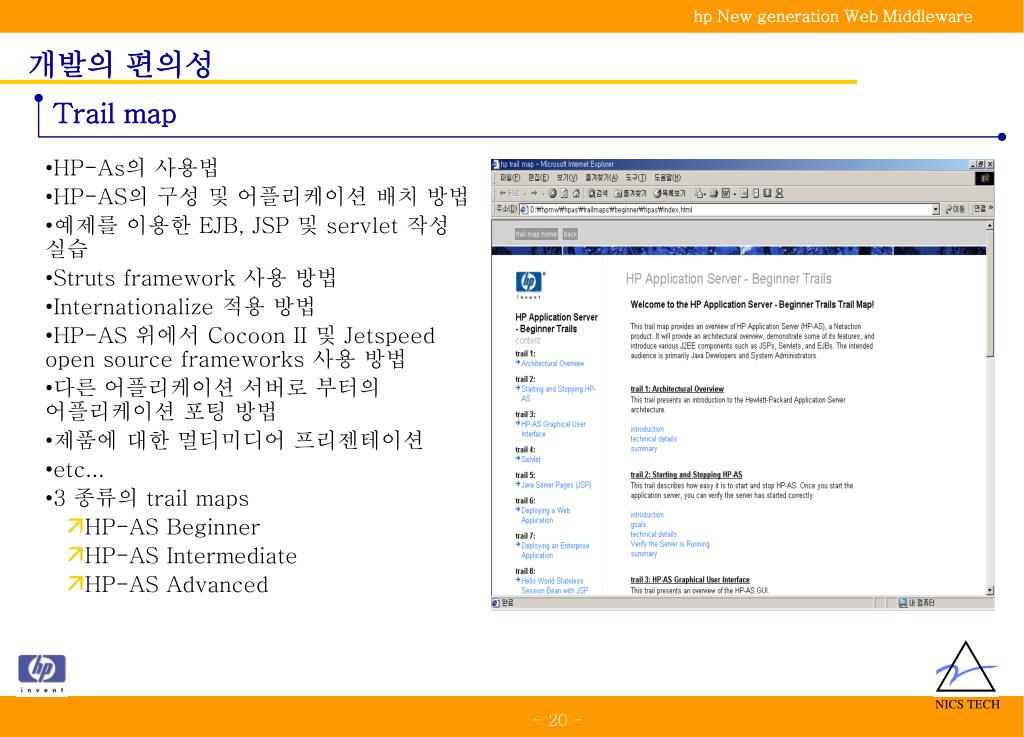Click the Edit page icon in toolbar

pos(725,193)
